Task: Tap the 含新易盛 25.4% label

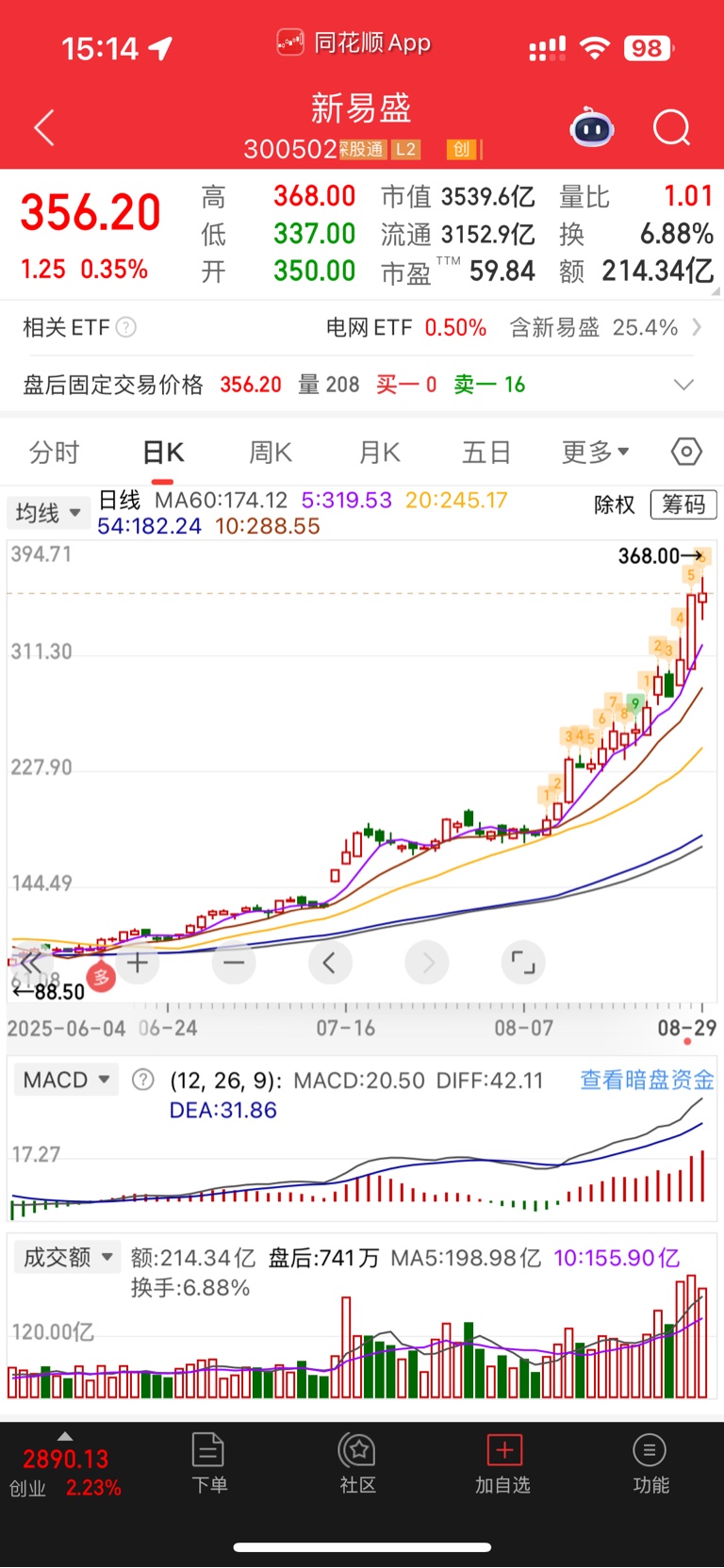Action: 594,327
